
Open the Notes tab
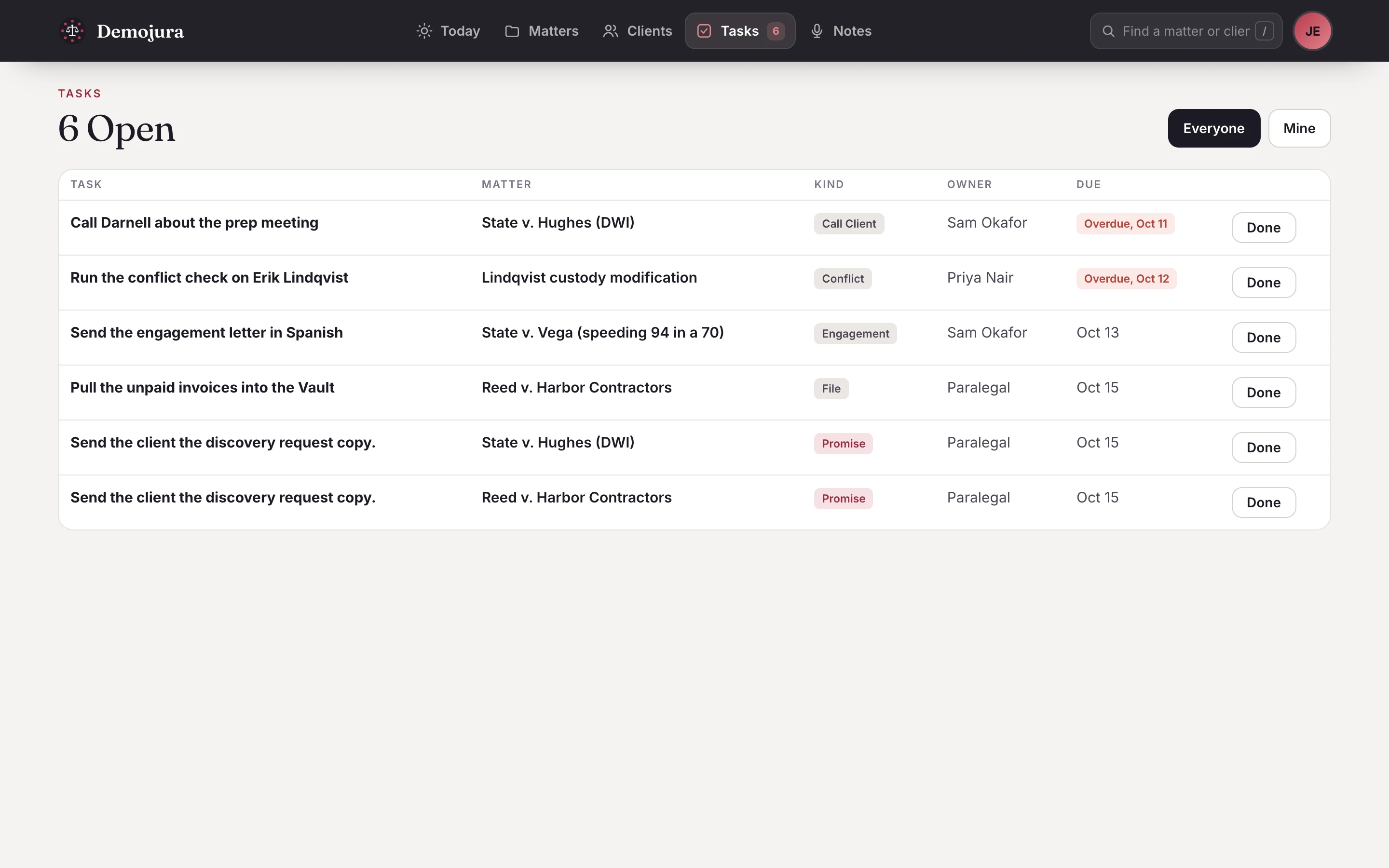[x=841, y=31]
